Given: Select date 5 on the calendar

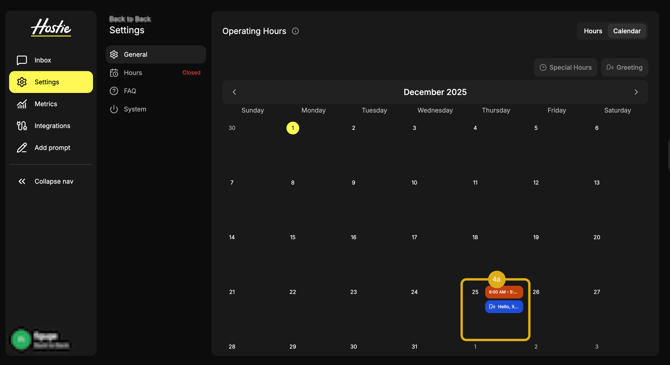Looking at the screenshot, I should (536, 128).
